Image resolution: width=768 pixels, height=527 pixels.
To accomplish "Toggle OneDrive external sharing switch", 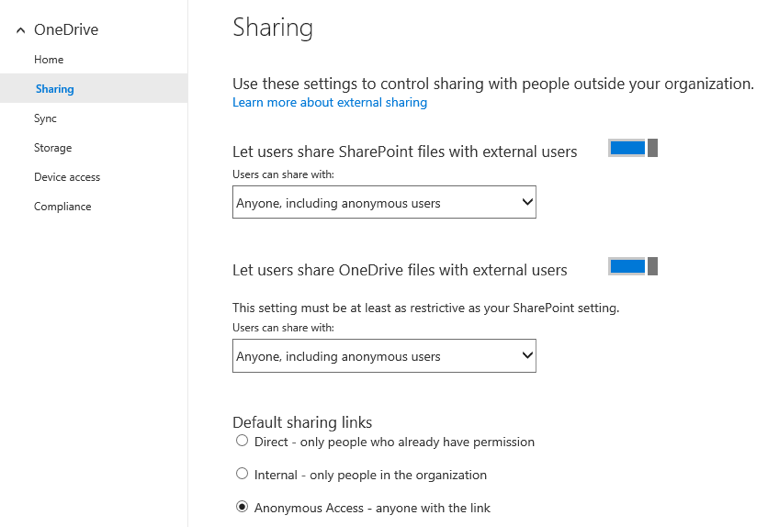I will (633, 266).
